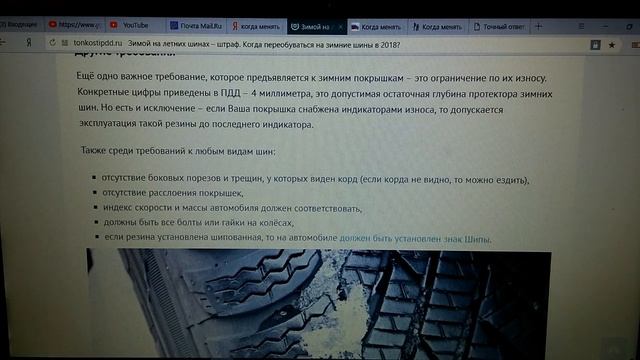The height and width of the screenshot is (360, 640).
Task: Click the text 'Также среди требований к любым видам шин:'
Action: coord(178,151)
